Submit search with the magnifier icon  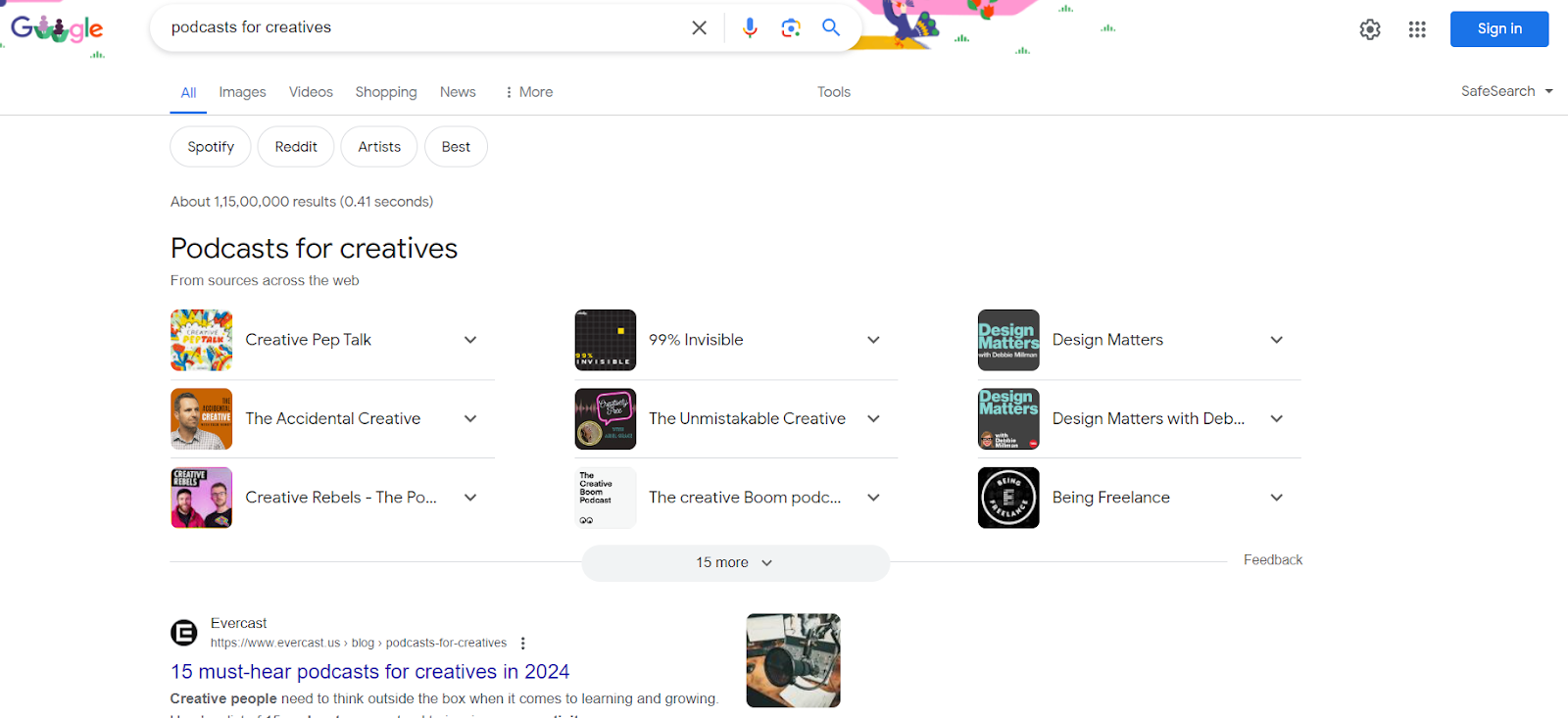click(x=831, y=27)
